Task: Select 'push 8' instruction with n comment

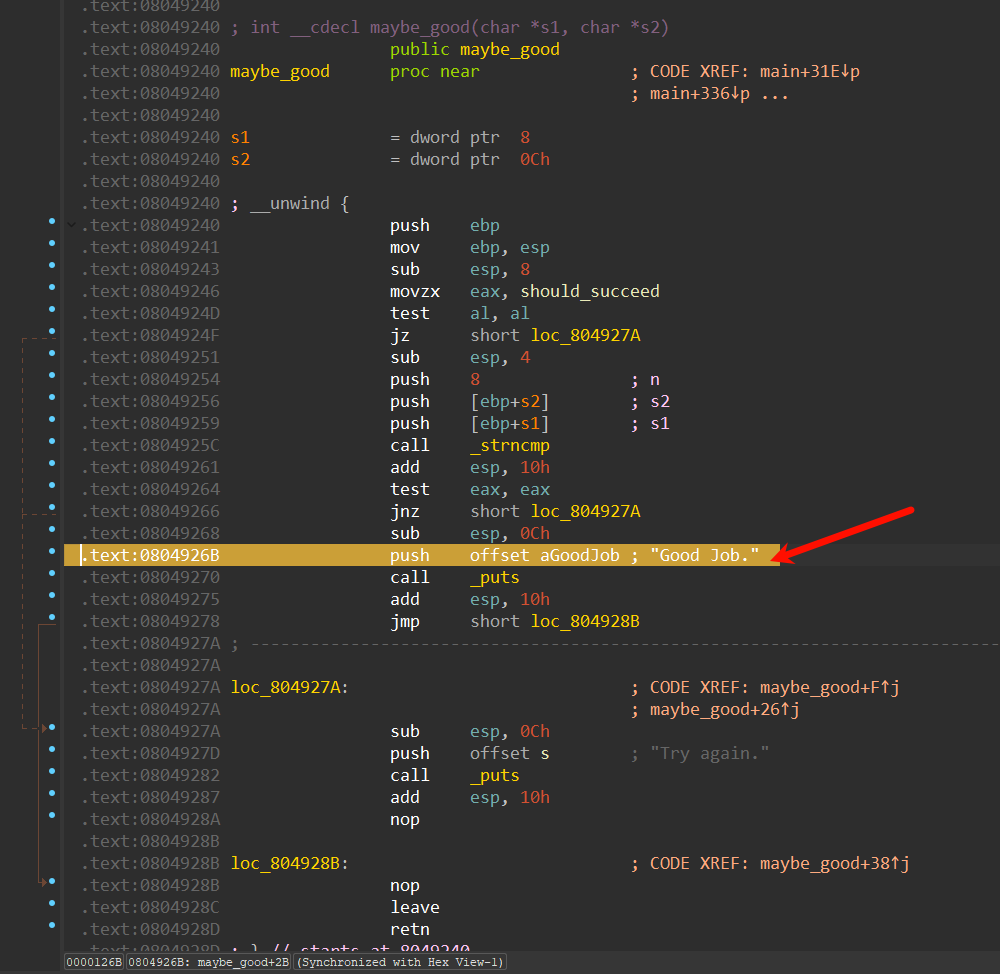Action: tap(524, 380)
